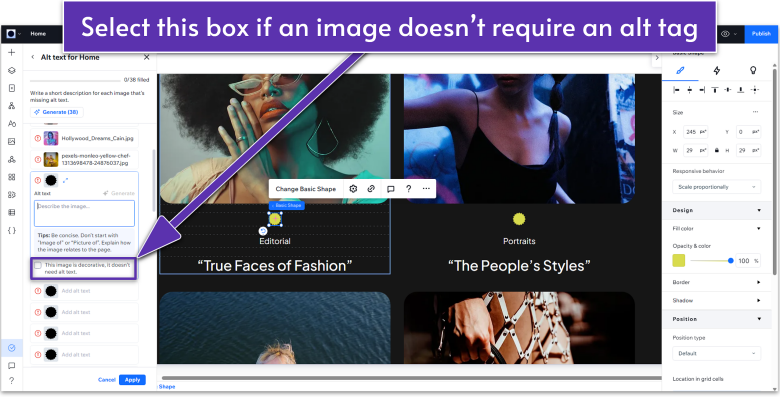Viewport: 780px width, 397px height.
Task: Click the opacity value field showing 100
Action: [748, 261]
